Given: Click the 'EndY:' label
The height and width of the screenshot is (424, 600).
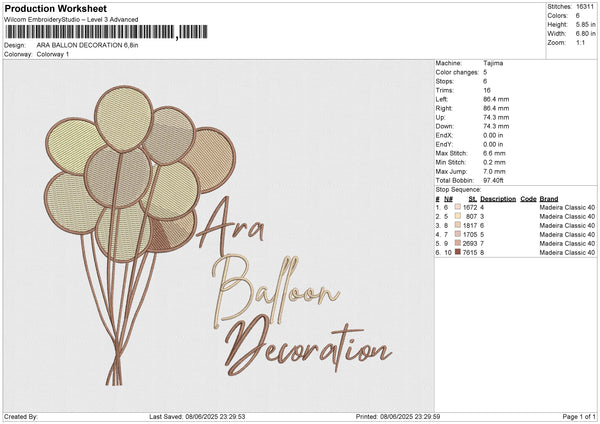Looking at the screenshot, I should pos(444,144).
